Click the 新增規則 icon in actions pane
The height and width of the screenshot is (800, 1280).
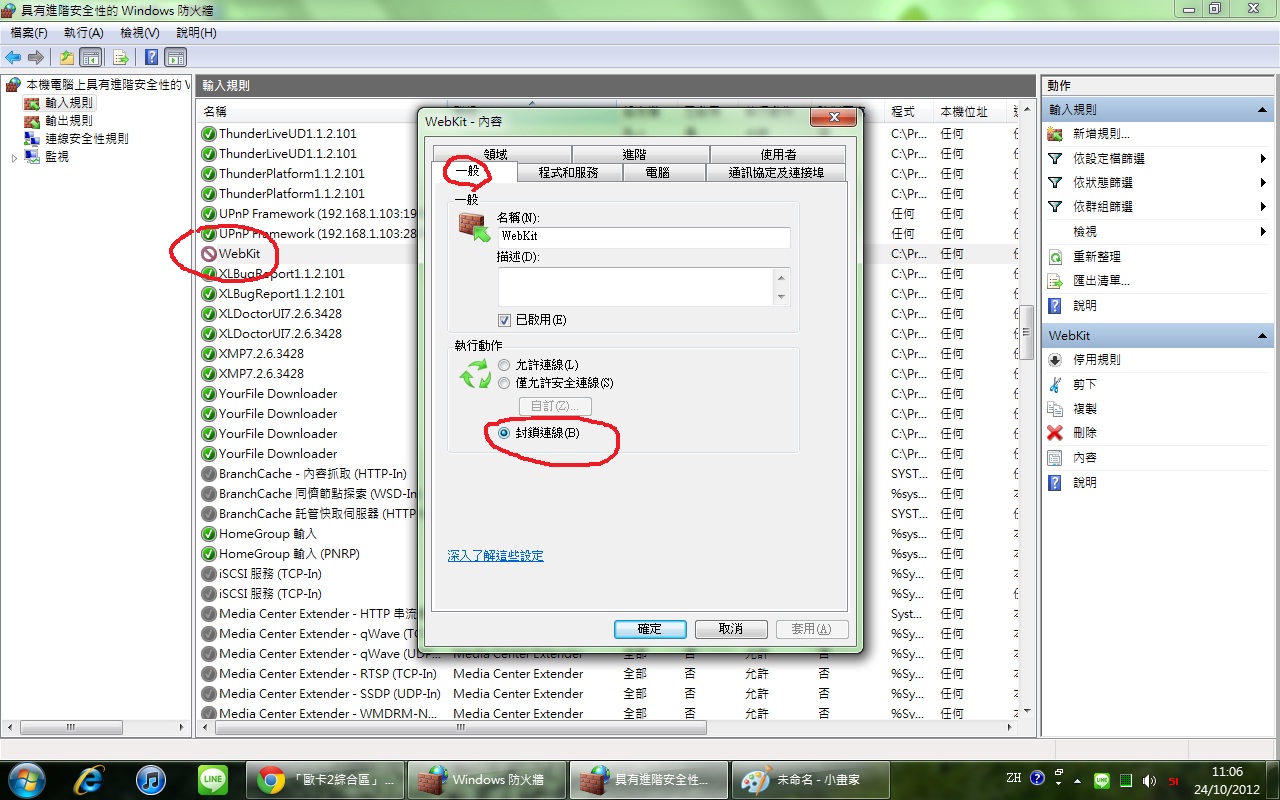coord(1054,134)
